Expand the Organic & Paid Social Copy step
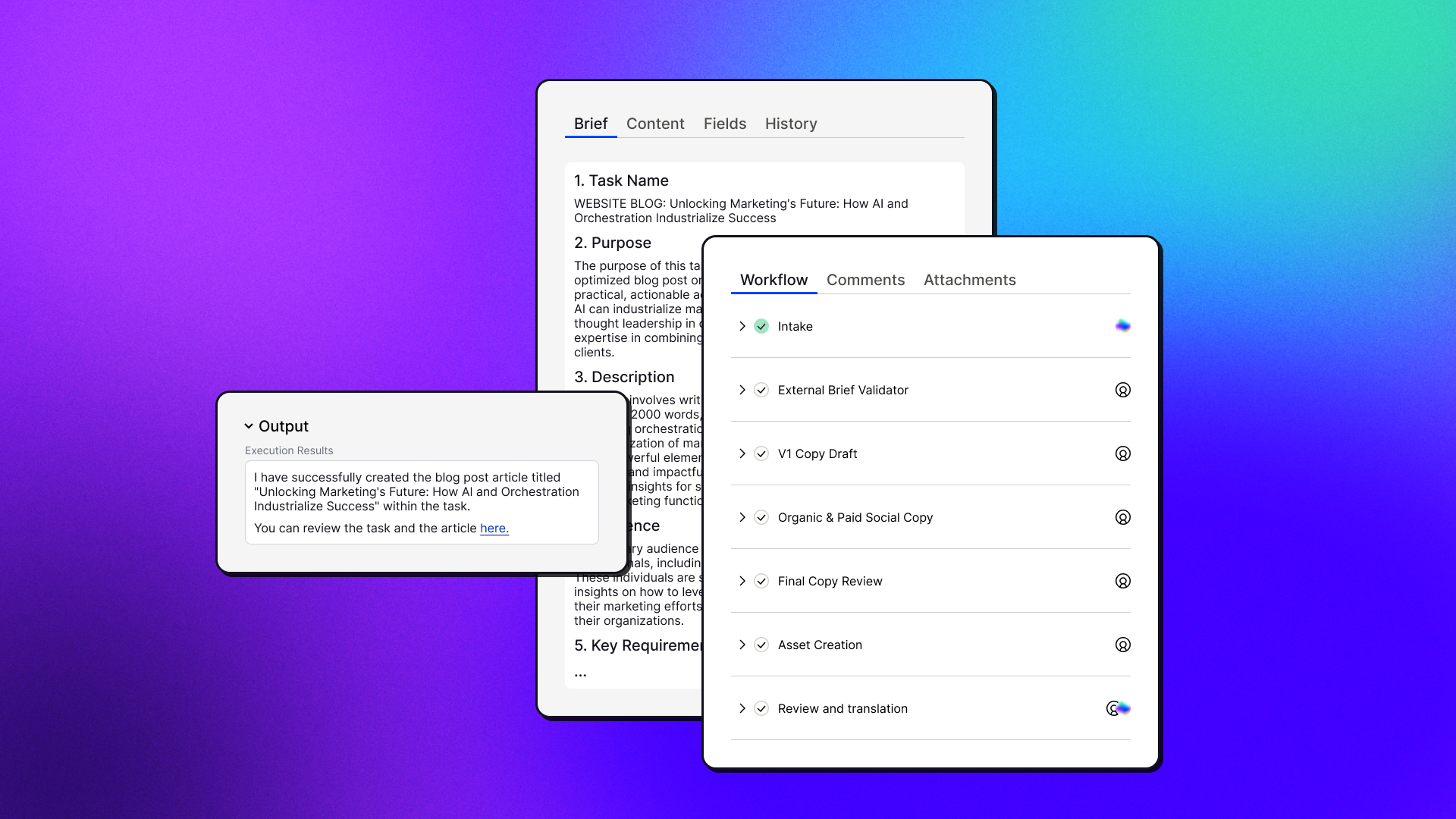The width and height of the screenshot is (1456, 819). click(x=742, y=517)
